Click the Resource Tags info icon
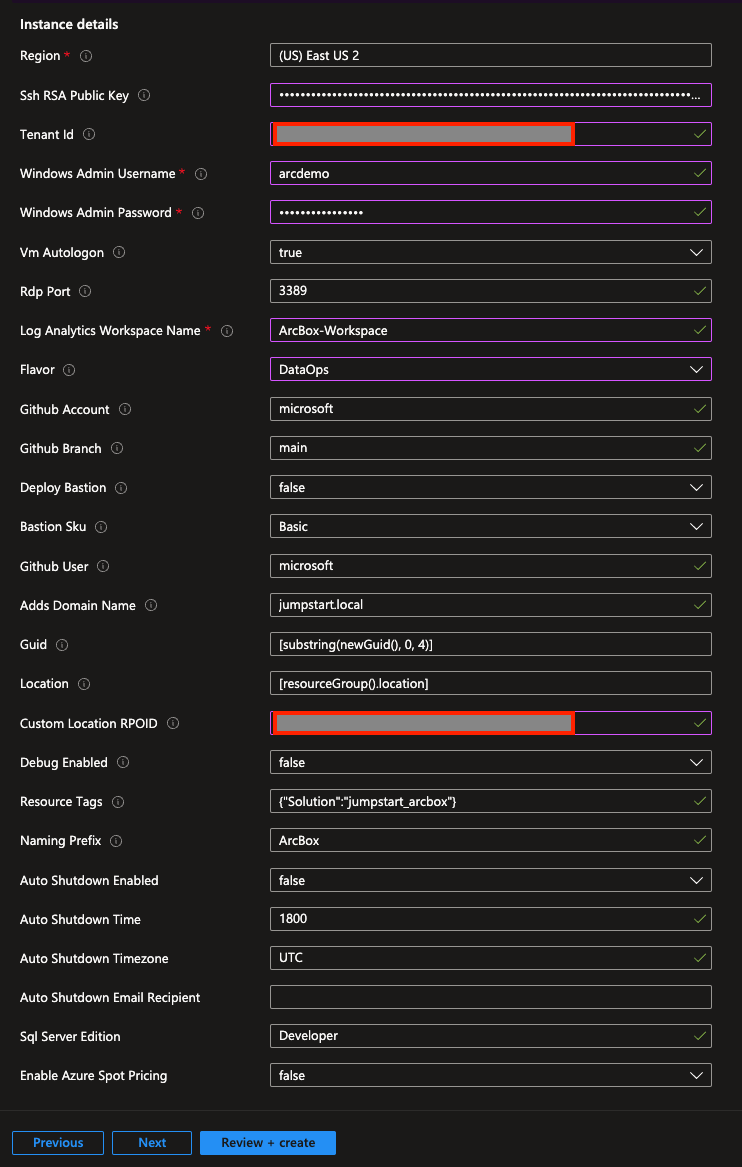The width and height of the screenshot is (742, 1167). [x=118, y=802]
